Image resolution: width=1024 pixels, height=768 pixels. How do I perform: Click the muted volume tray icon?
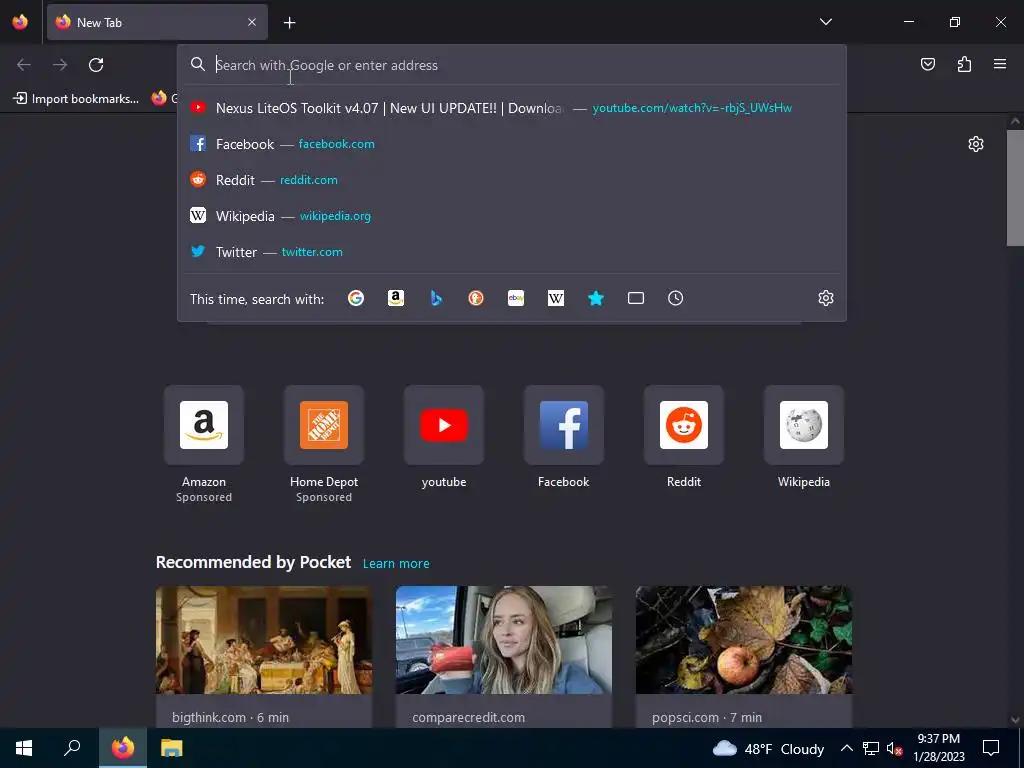(894, 748)
